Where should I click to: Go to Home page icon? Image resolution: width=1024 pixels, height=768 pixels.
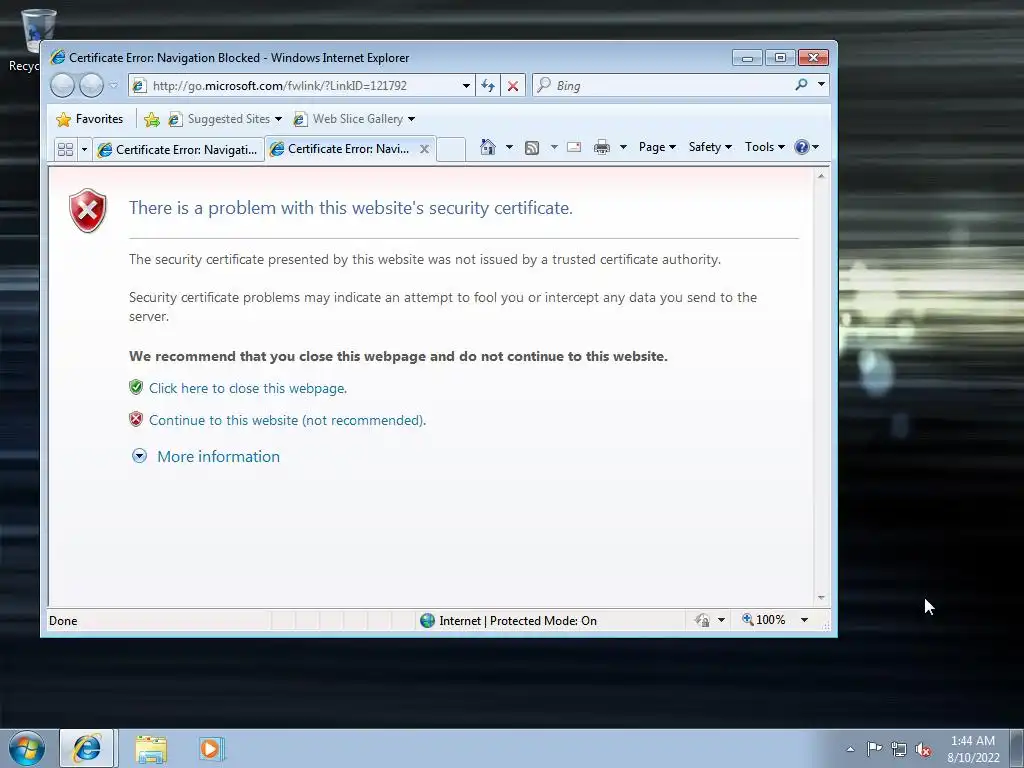coord(488,147)
